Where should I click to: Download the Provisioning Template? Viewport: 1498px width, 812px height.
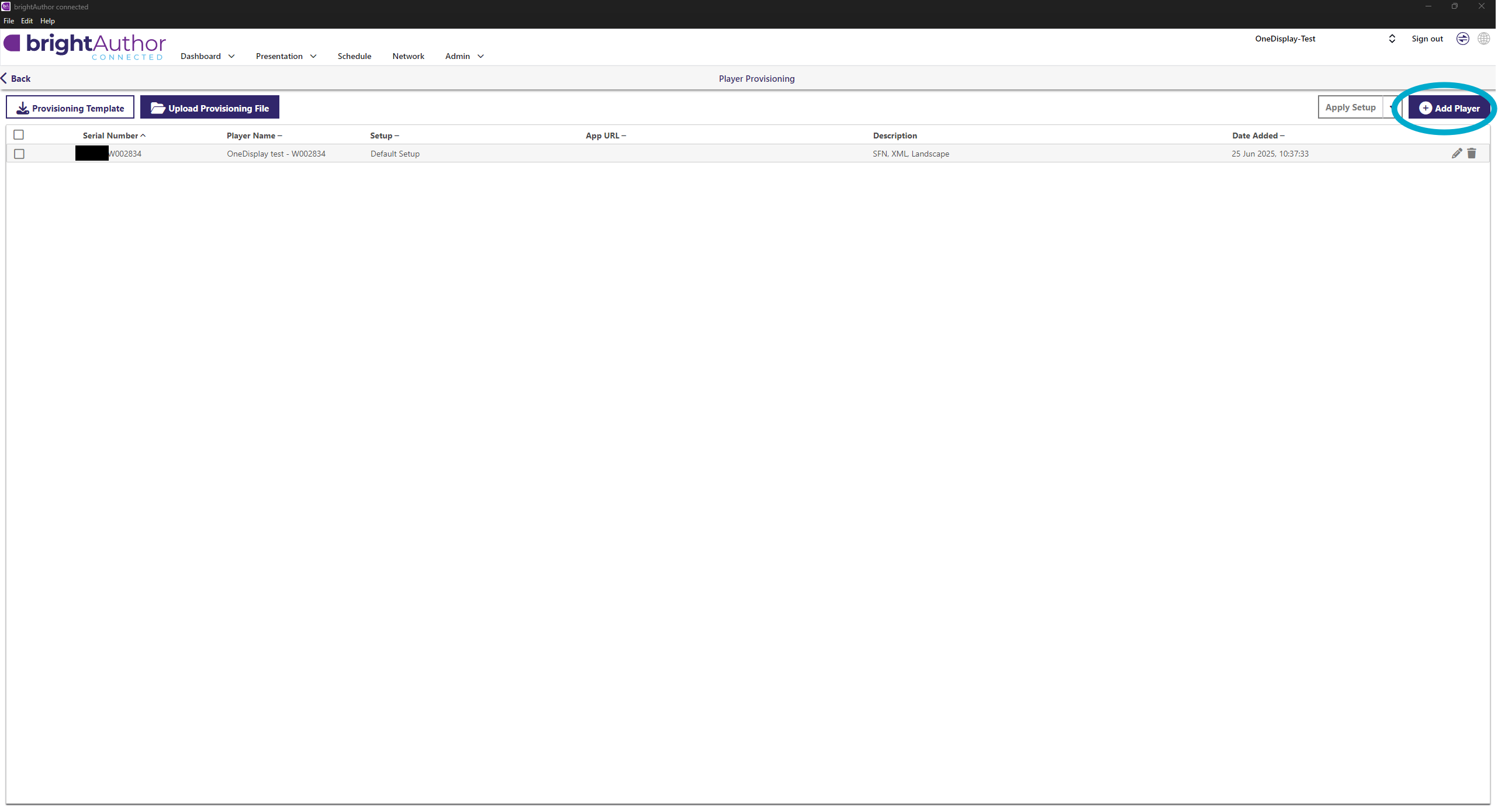pos(70,108)
